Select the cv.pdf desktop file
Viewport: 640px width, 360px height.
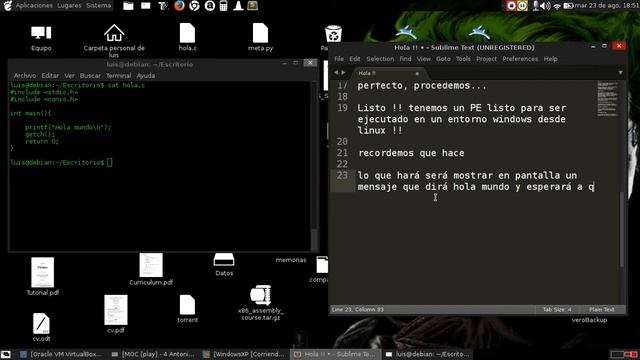[x=116, y=314]
